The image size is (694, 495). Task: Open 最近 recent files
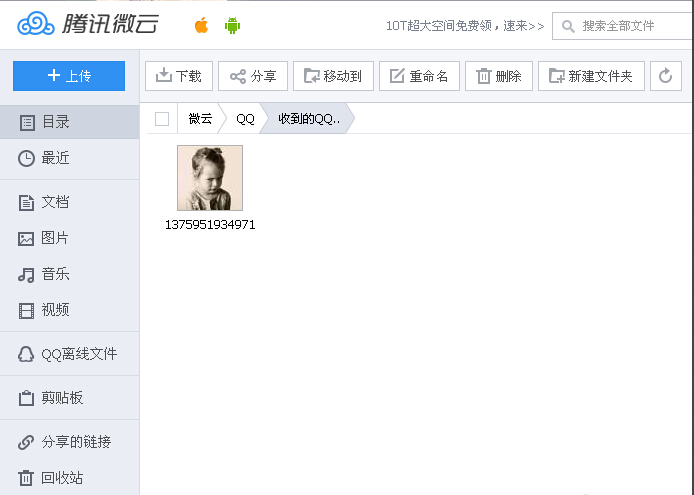pyautogui.click(x=69, y=158)
